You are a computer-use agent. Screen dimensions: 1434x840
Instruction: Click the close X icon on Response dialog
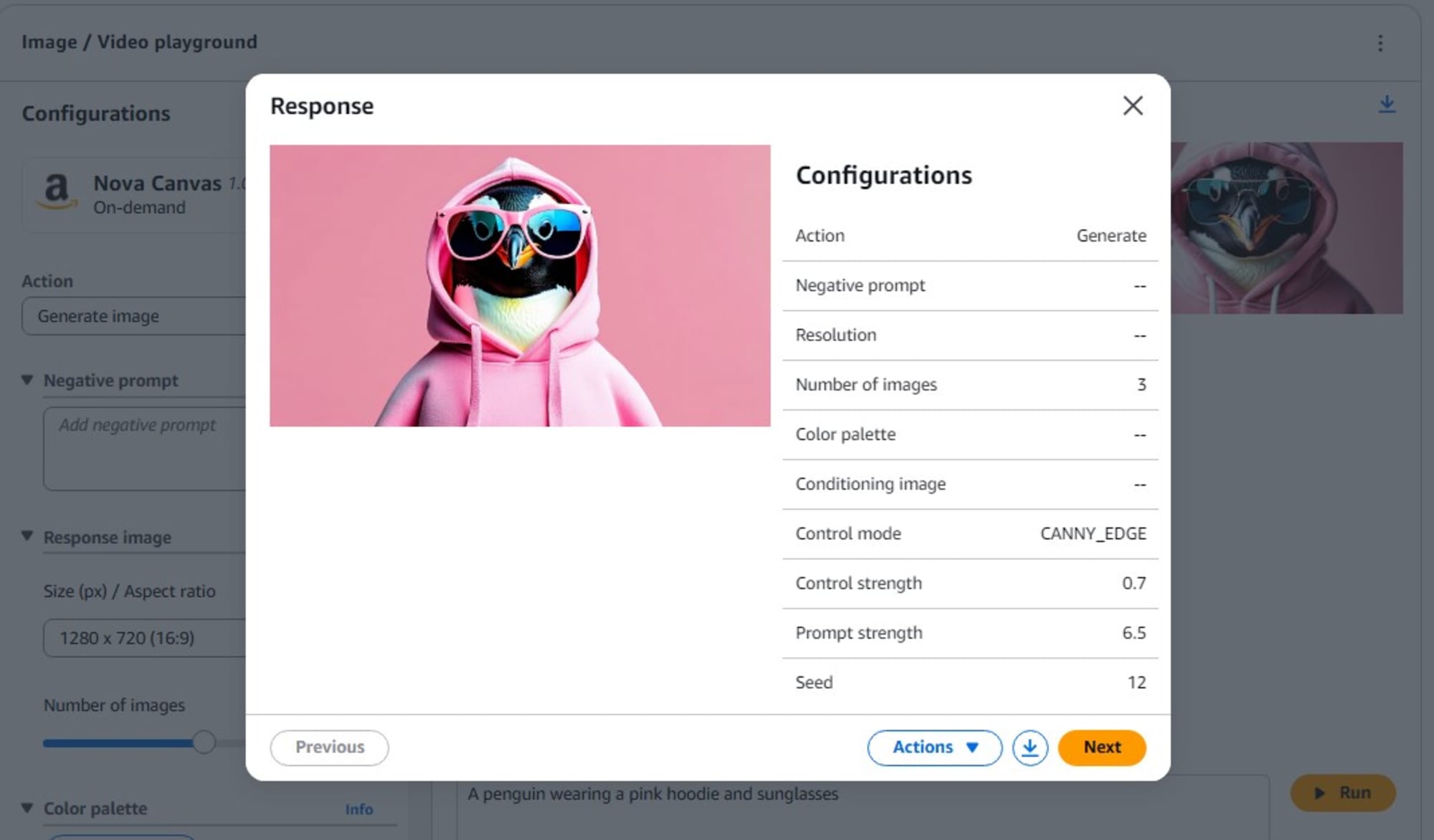1131,105
